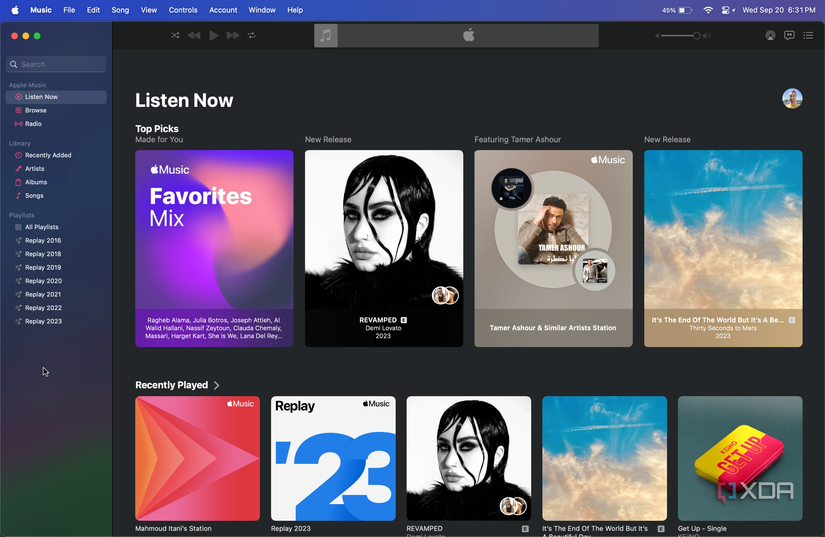Open the View menu
Image resolution: width=825 pixels, height=537 pixels.
pos(149,10)
